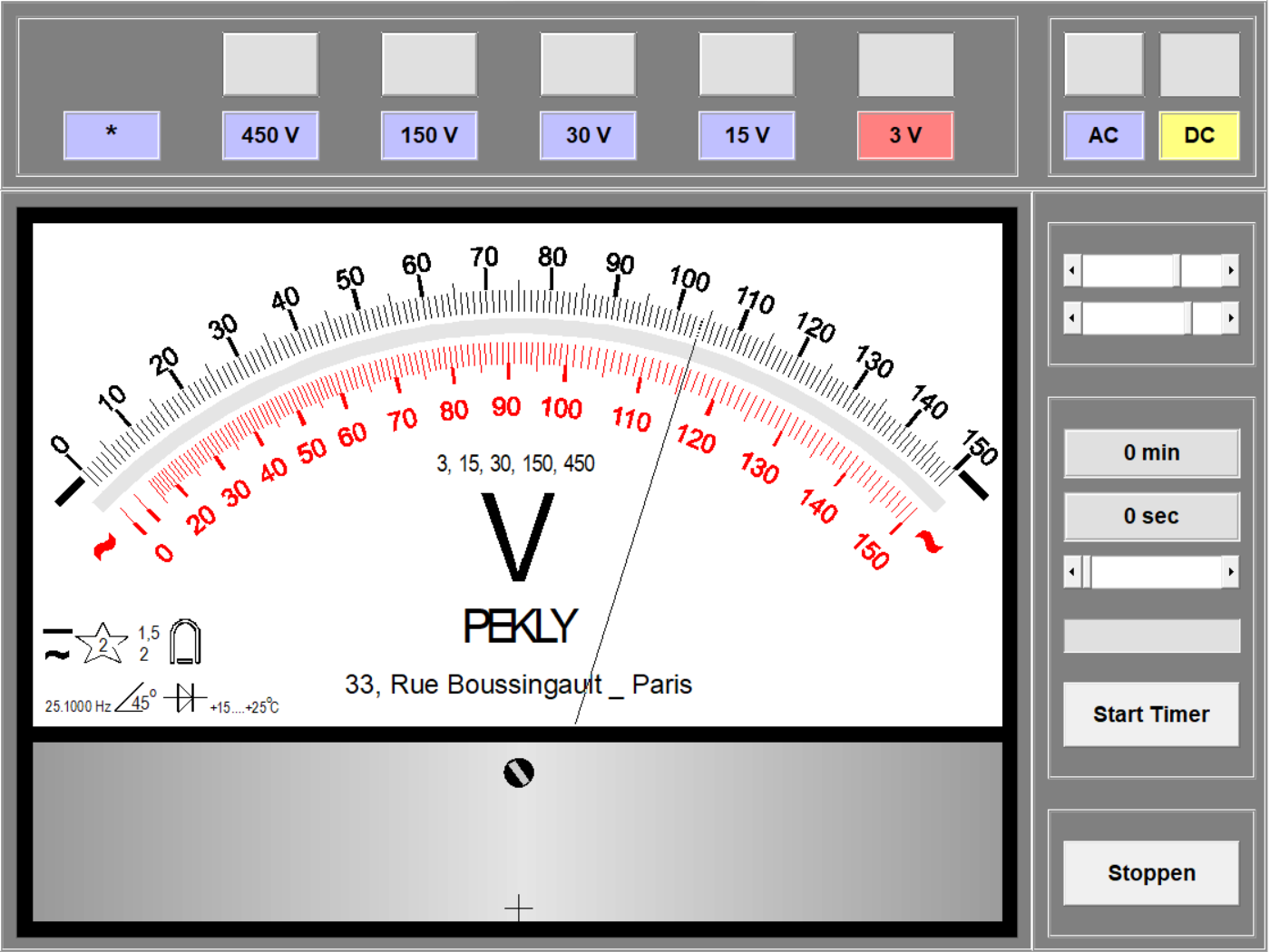The image size is (1270, 952).
Task: Click the '25.1000 Hz' frequency label
Action: click(x=78, y=706)
